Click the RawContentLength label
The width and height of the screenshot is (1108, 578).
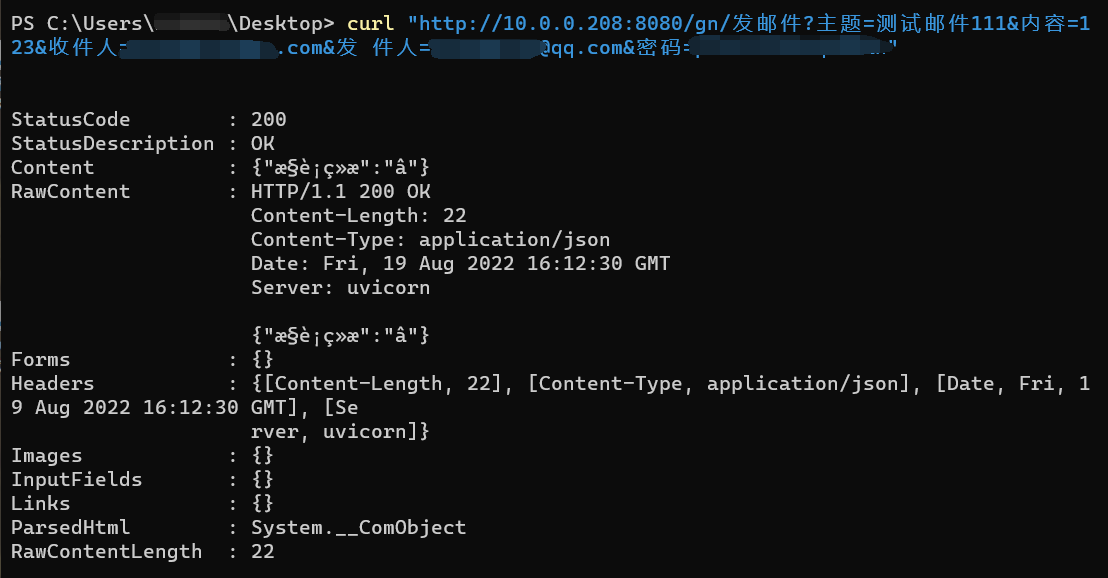pyautogui.click(x=106, y=551)
